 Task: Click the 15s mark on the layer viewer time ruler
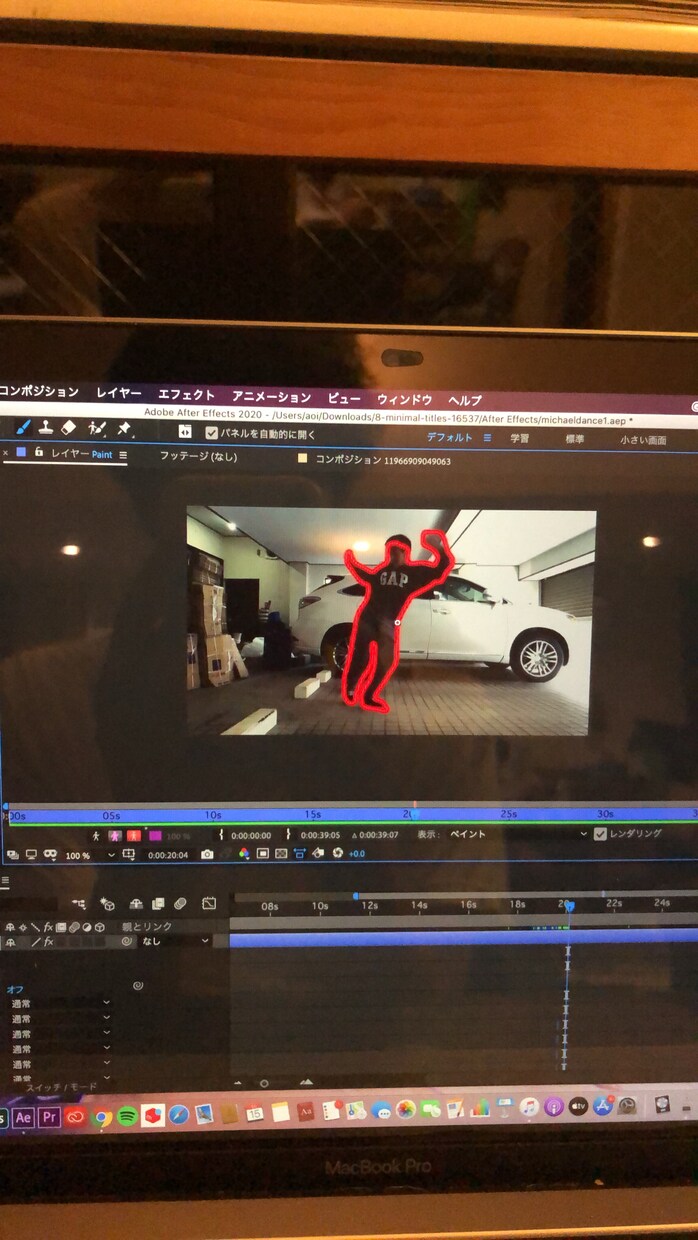tap(312, 815)
